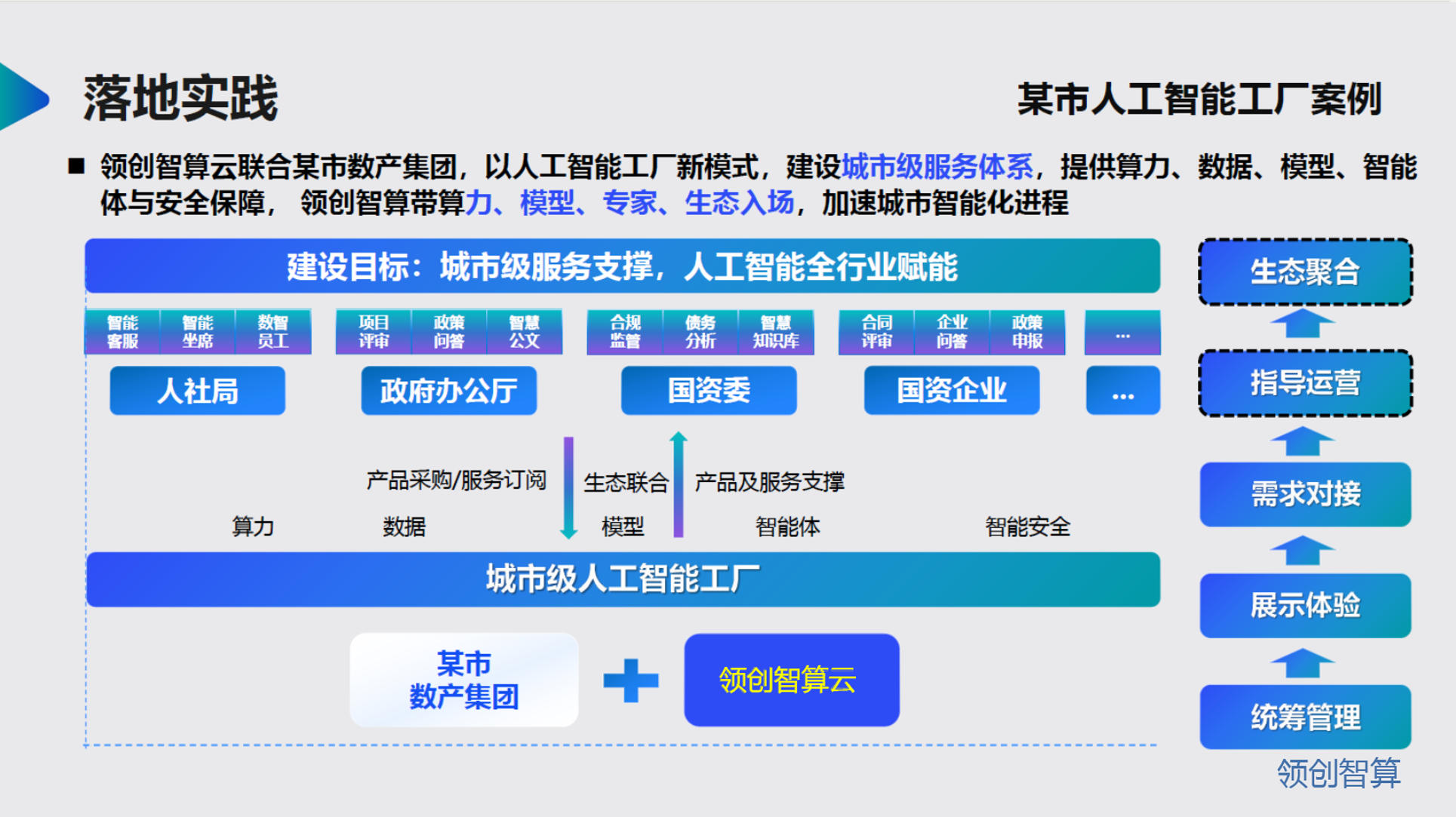Select the 人社局 box
The height and width of the screenshot is (817, 1456).
tap(197, 391)
